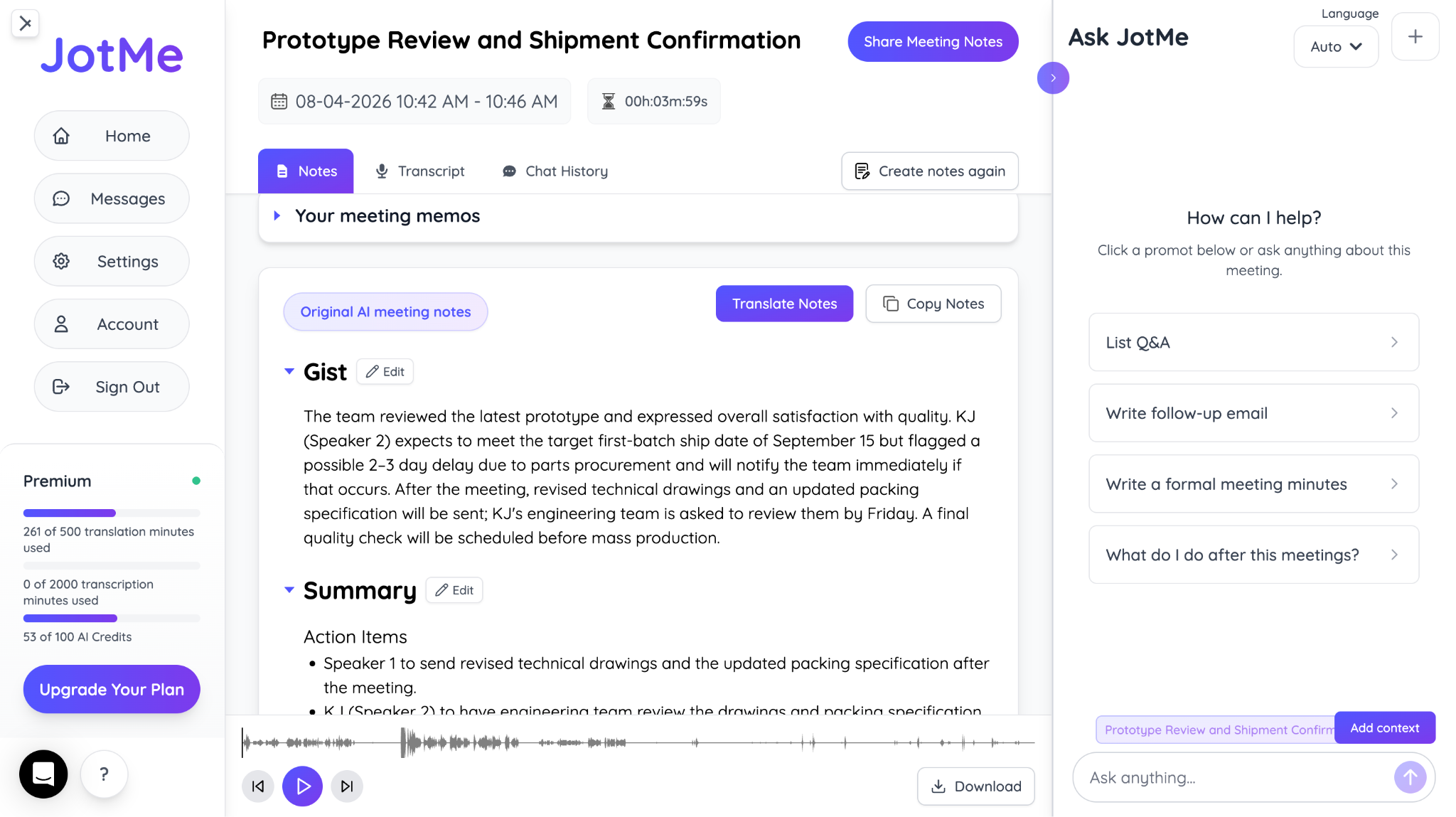Open Messages in the sidebar
The image size is (1456, 817).
click(x=112, y=198)
